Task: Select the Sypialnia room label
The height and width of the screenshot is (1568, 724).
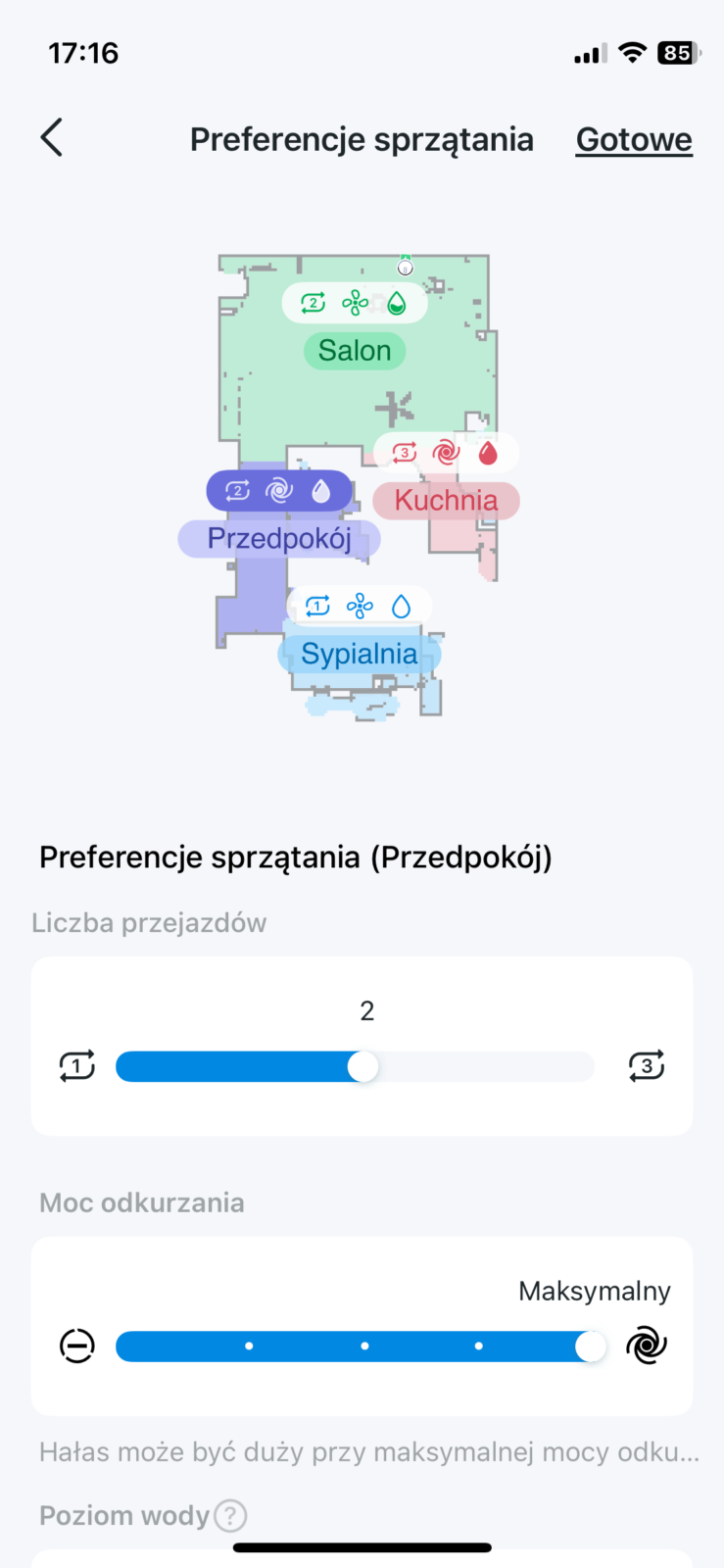Action: (x=359, y=654)
